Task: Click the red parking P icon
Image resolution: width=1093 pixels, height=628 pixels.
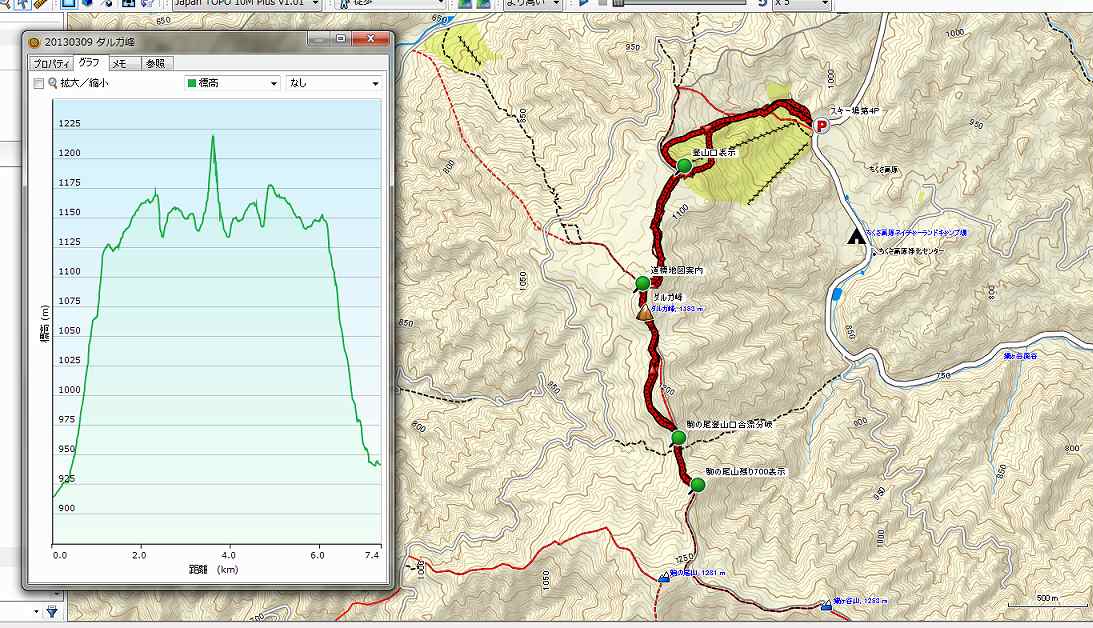Action: [x=822, y=126]
